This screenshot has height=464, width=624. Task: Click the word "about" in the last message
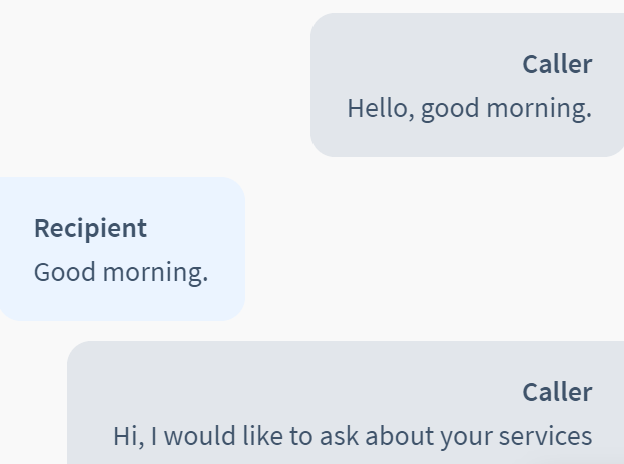399,436
